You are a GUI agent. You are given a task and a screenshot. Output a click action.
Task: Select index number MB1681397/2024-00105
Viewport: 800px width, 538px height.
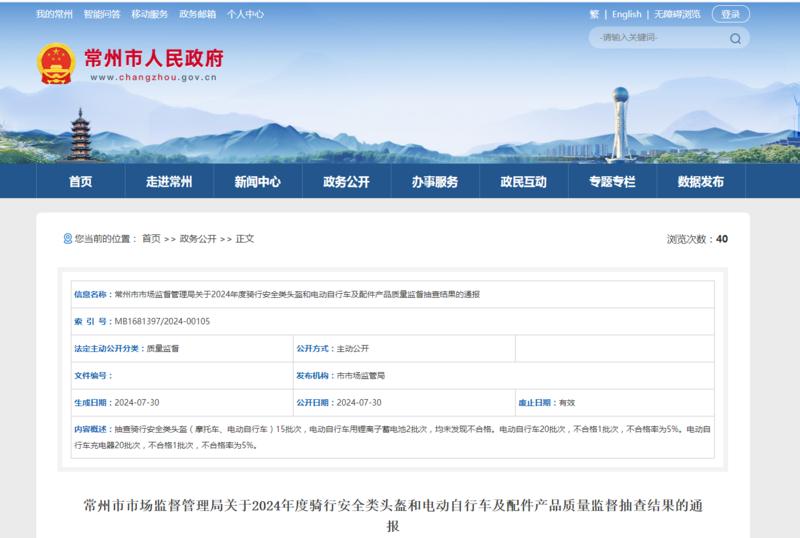[x=162, y=321]
